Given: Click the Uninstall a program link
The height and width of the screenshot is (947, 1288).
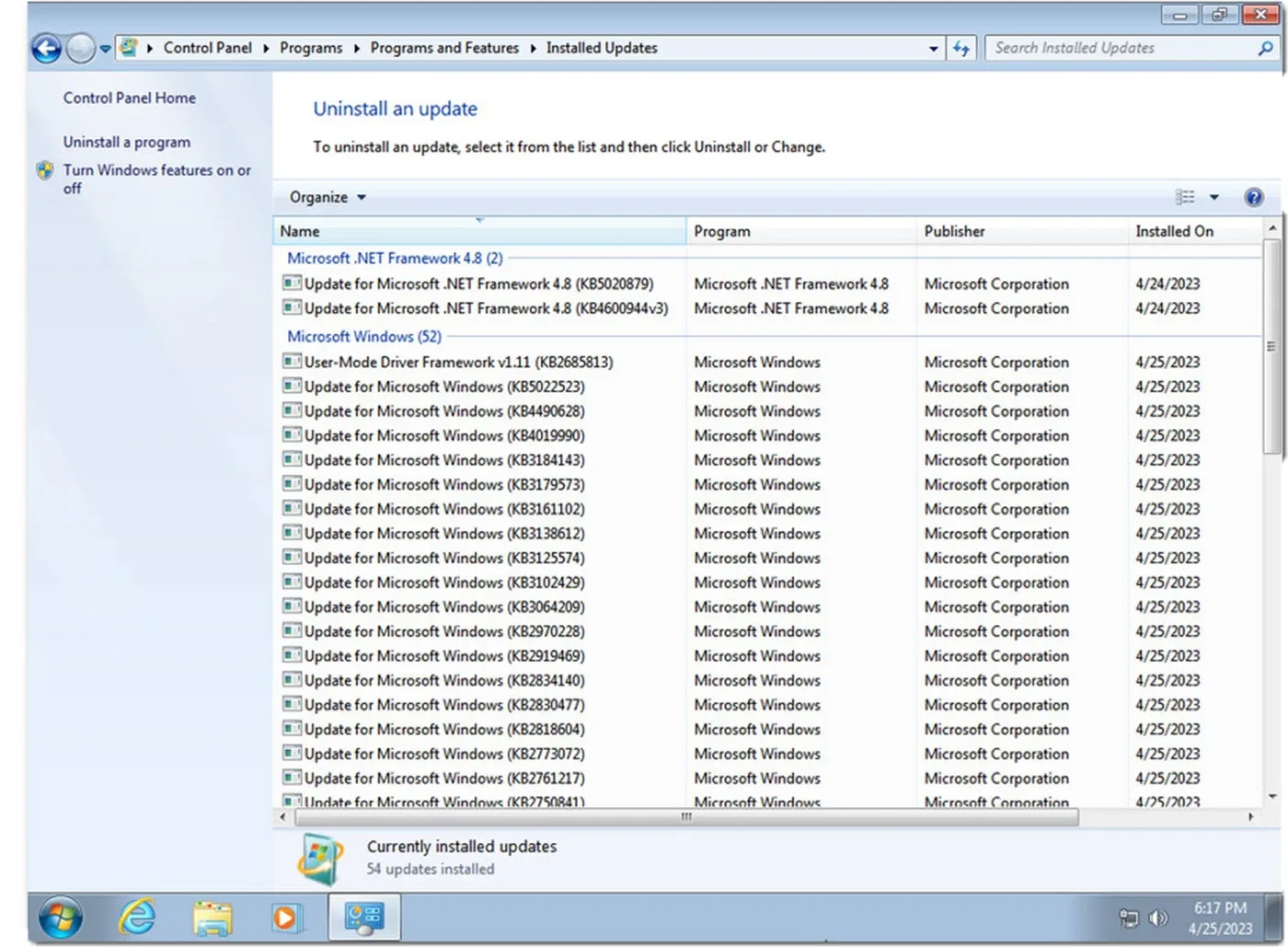Looking at the screenshot, I should 126,142.
